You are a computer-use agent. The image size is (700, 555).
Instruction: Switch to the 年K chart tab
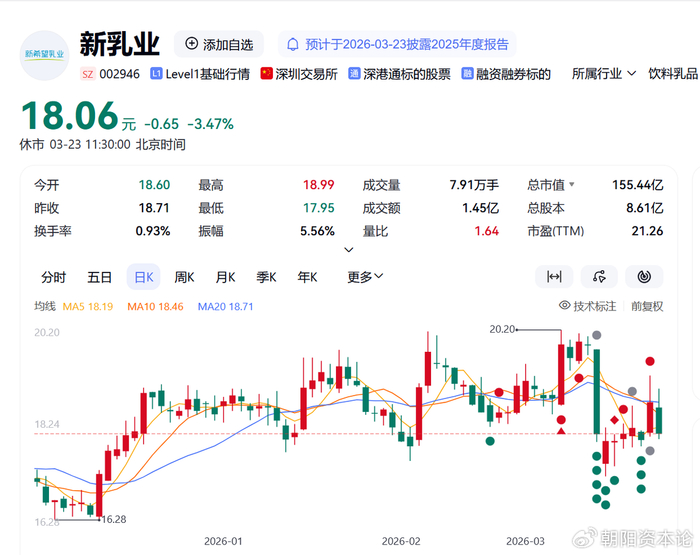pyautogui.click(x=308, y=277)
